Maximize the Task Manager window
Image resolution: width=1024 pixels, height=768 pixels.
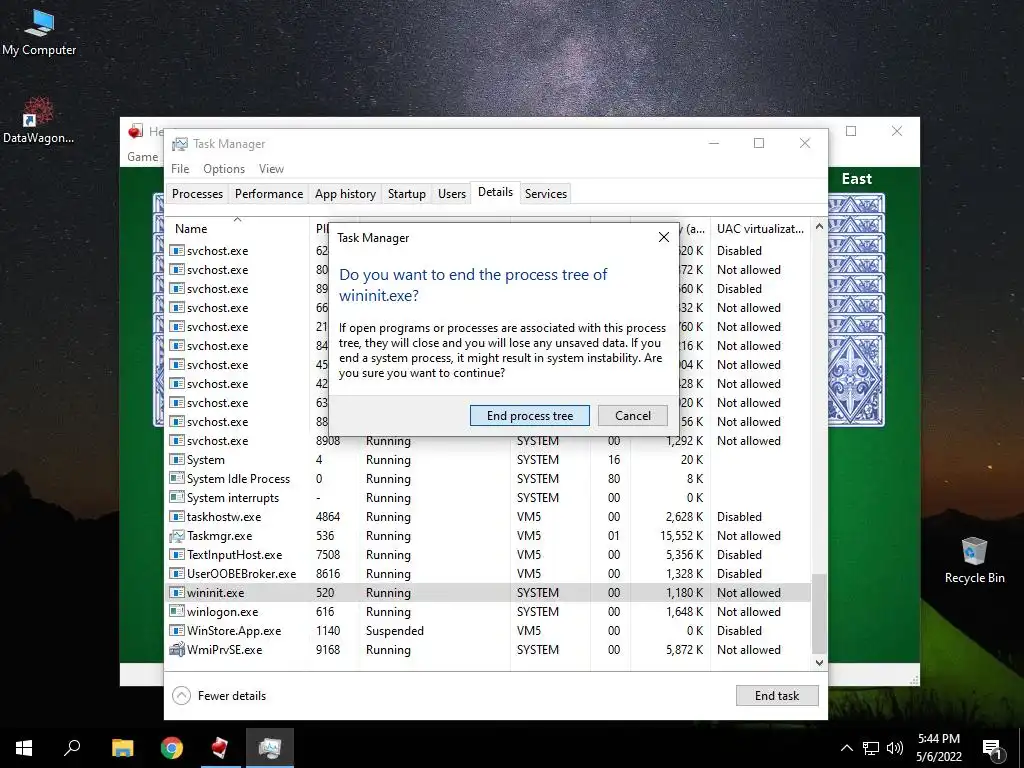click(759, 143)
